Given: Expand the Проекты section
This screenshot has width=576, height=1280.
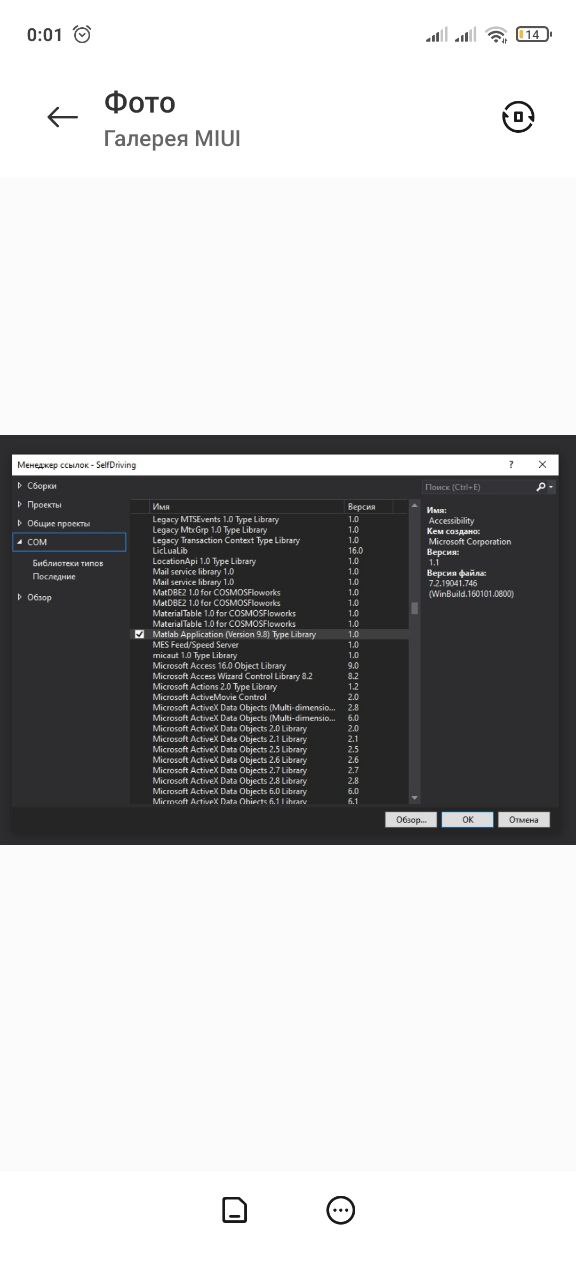Looking at the screenshot, I should tap(19, 505).
